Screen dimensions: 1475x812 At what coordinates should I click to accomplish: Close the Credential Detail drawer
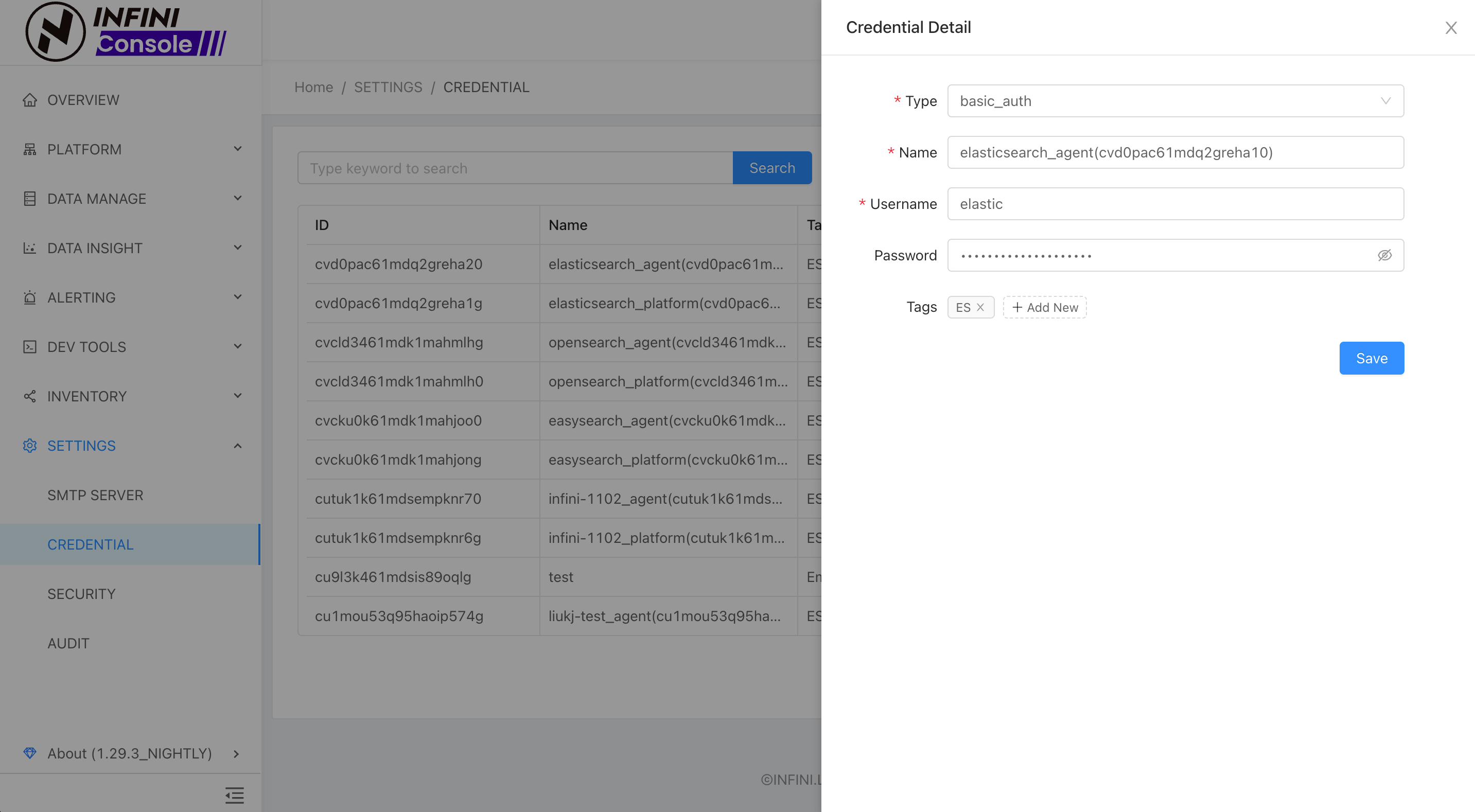pos(1450,27)
